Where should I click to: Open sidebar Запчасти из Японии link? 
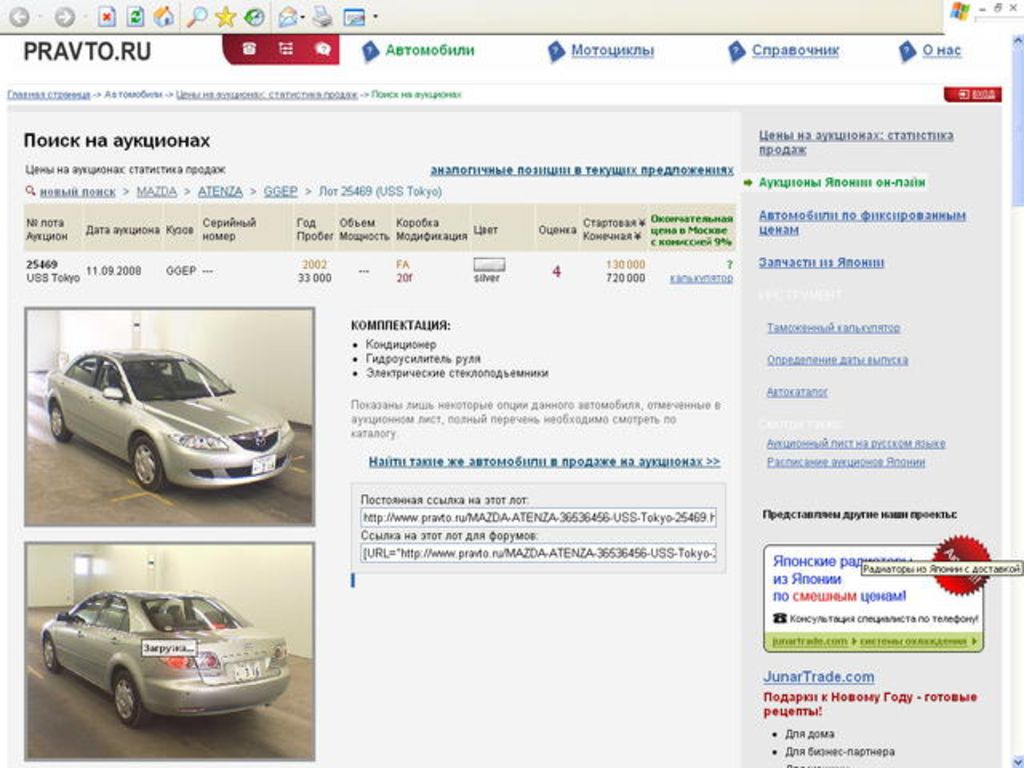pyautogui.click(x=821, y=263)
